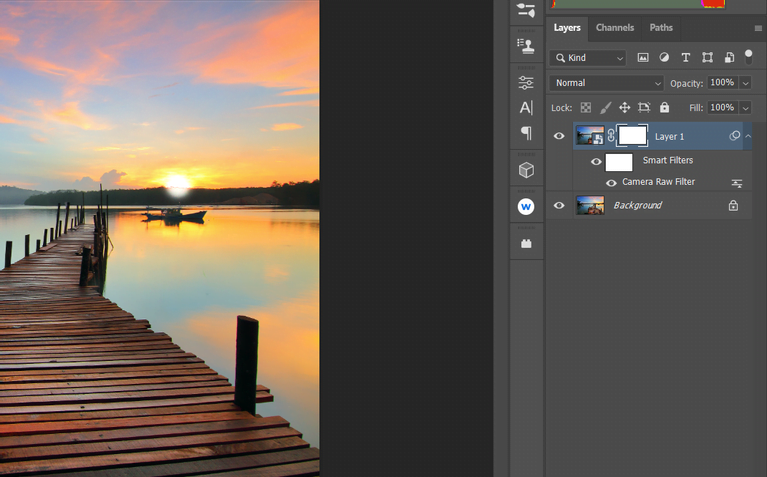The image size is (767, 477).
Task: Open the Adjustments panel icon
Action: [x=526, y=83]
